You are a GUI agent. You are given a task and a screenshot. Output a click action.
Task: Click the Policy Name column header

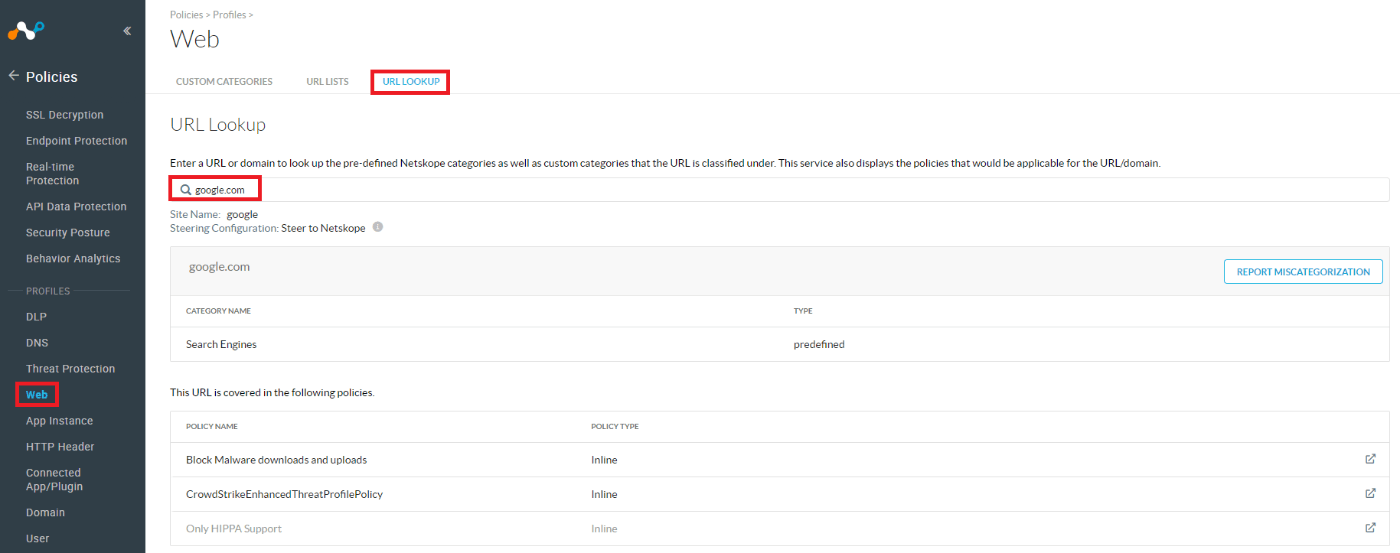(x=212, y=426)
